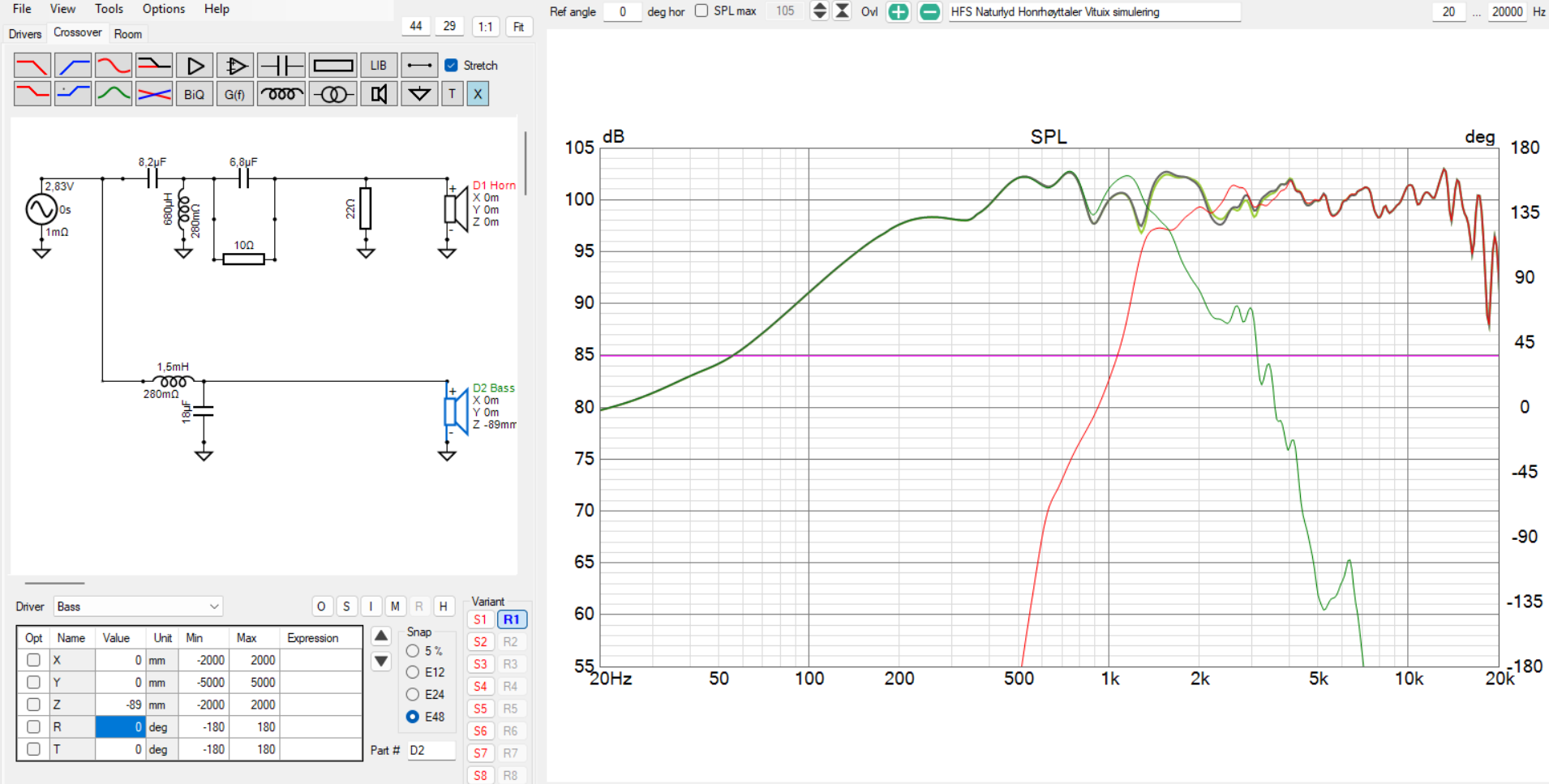
Task: Open the LIB component library
Action: pos(379,65)
